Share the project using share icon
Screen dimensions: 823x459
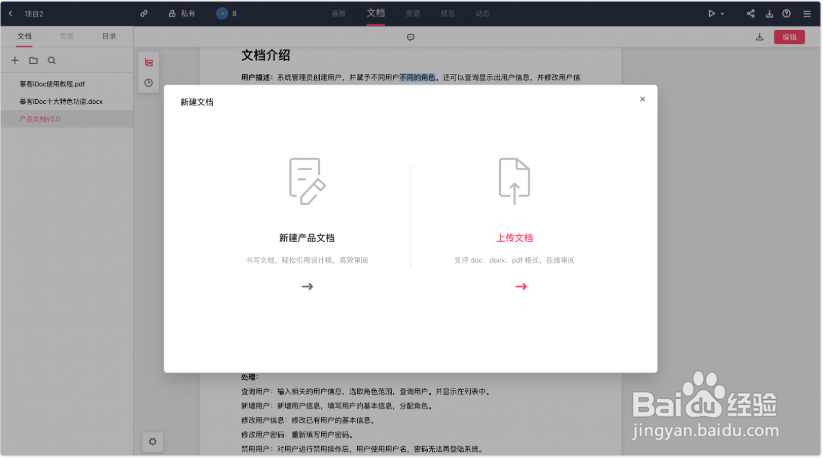[751, 14]
